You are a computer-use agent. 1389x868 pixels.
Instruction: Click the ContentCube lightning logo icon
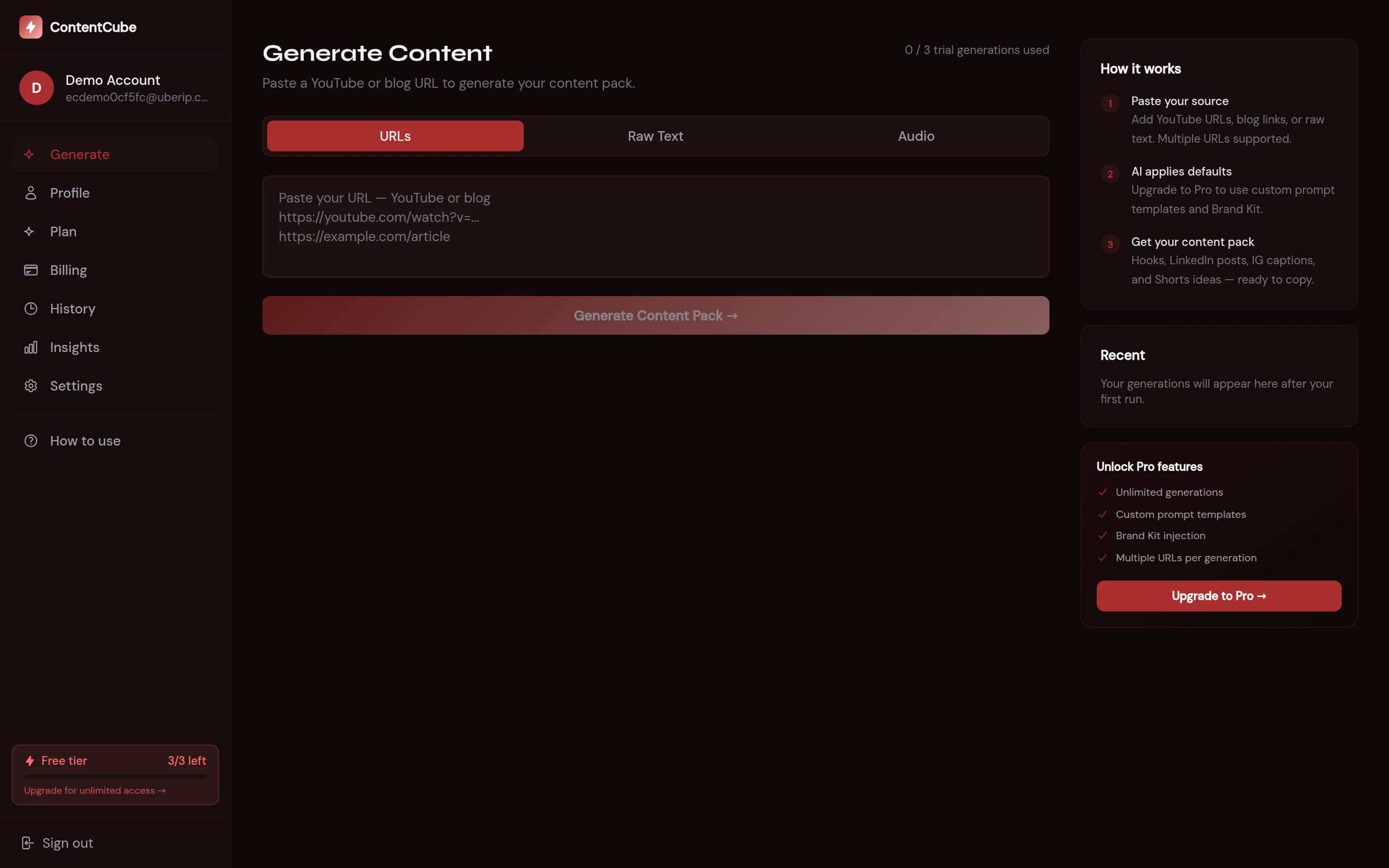coord(30,27)
